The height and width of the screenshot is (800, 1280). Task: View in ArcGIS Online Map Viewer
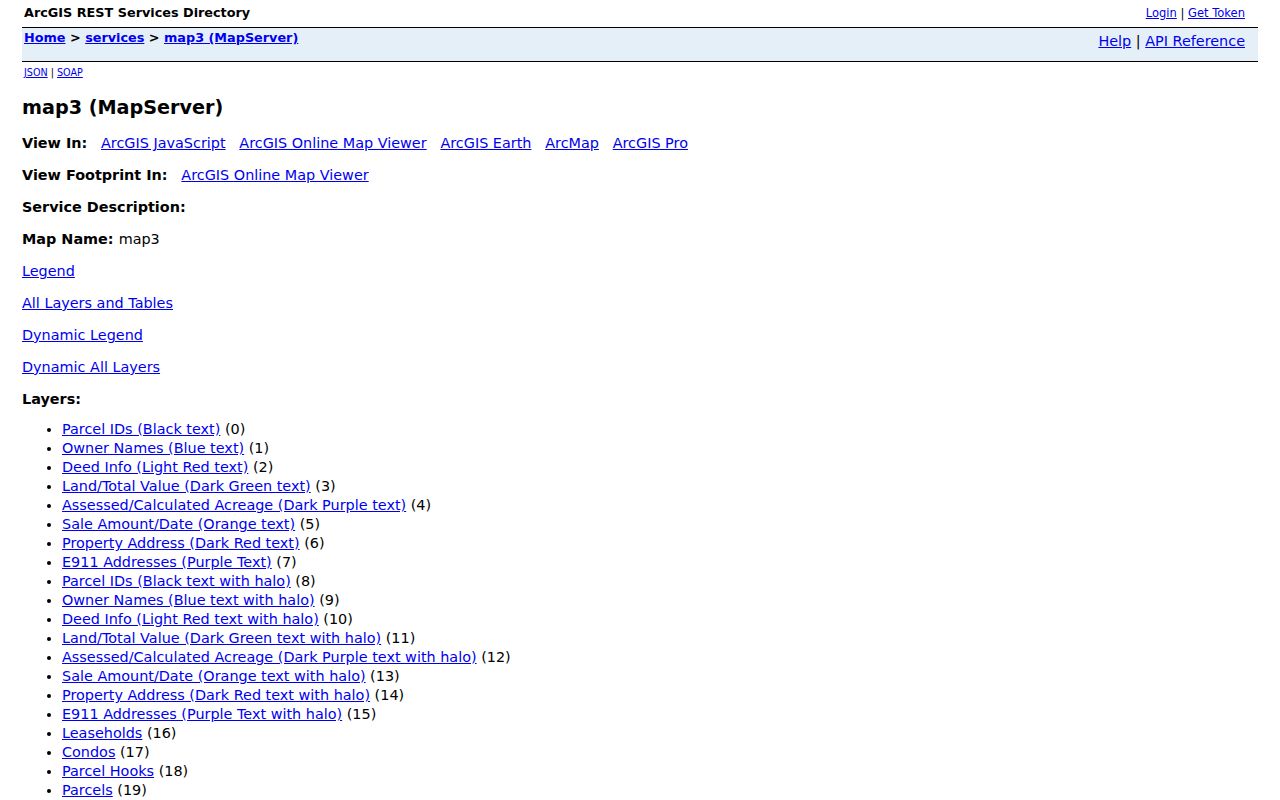tap(333, 143)
